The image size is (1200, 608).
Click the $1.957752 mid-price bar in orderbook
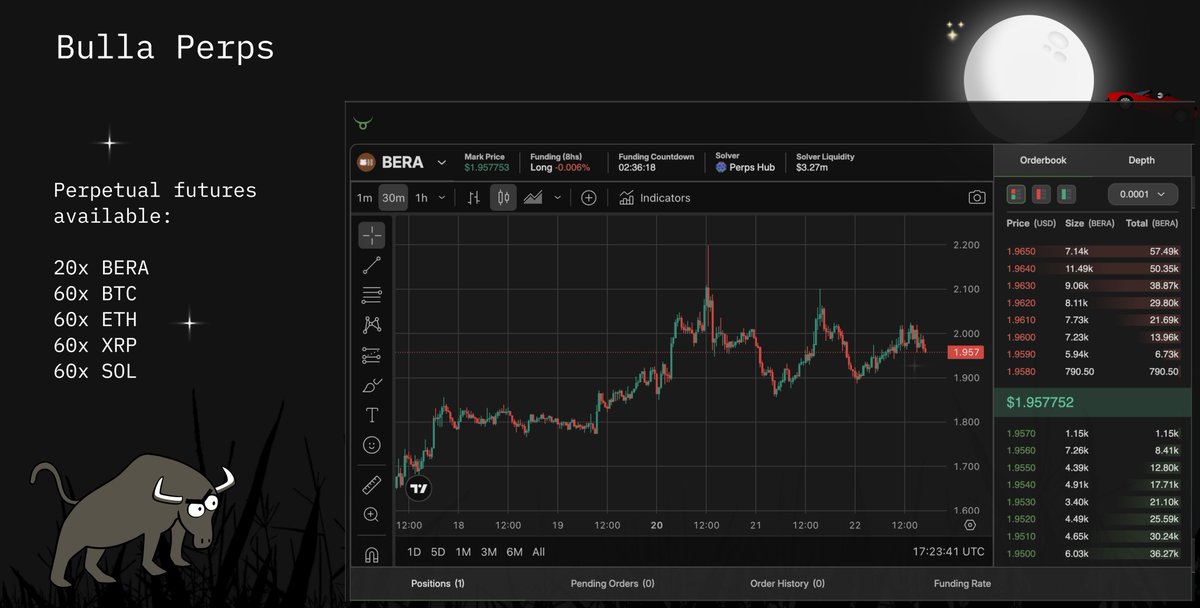(x=1093, y=402)
